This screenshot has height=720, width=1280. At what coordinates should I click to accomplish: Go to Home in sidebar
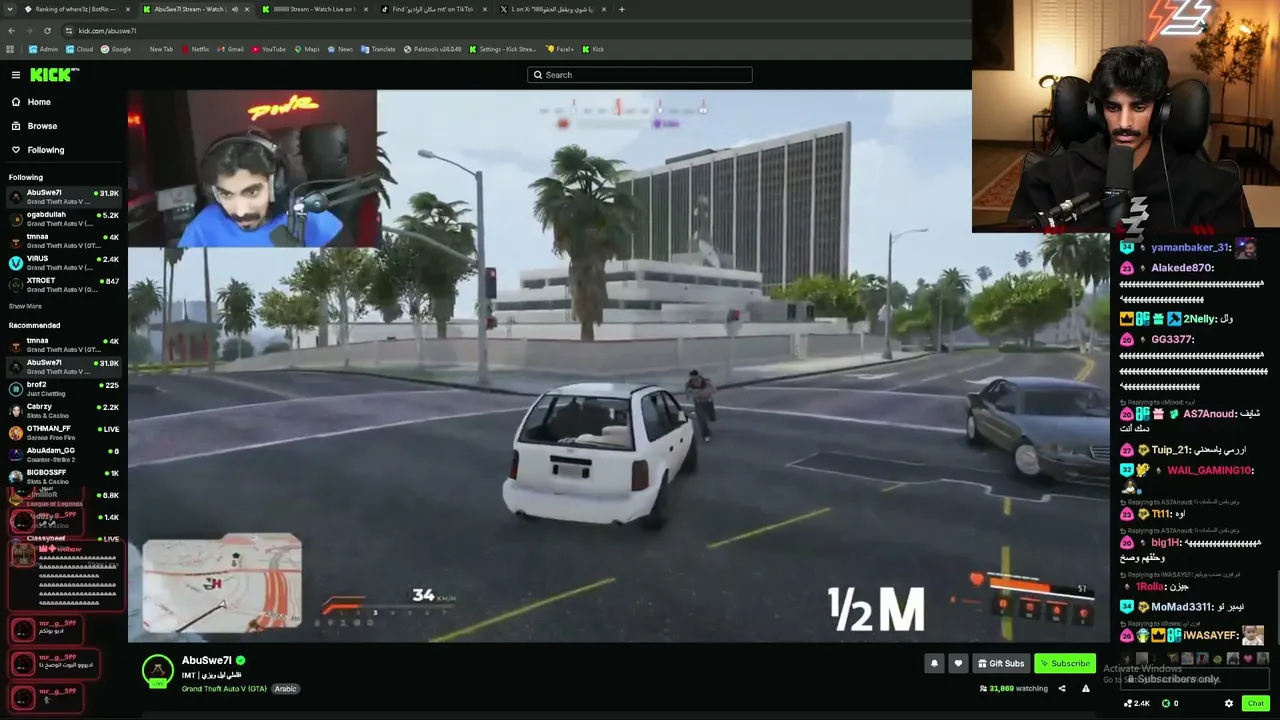point(31,102)
